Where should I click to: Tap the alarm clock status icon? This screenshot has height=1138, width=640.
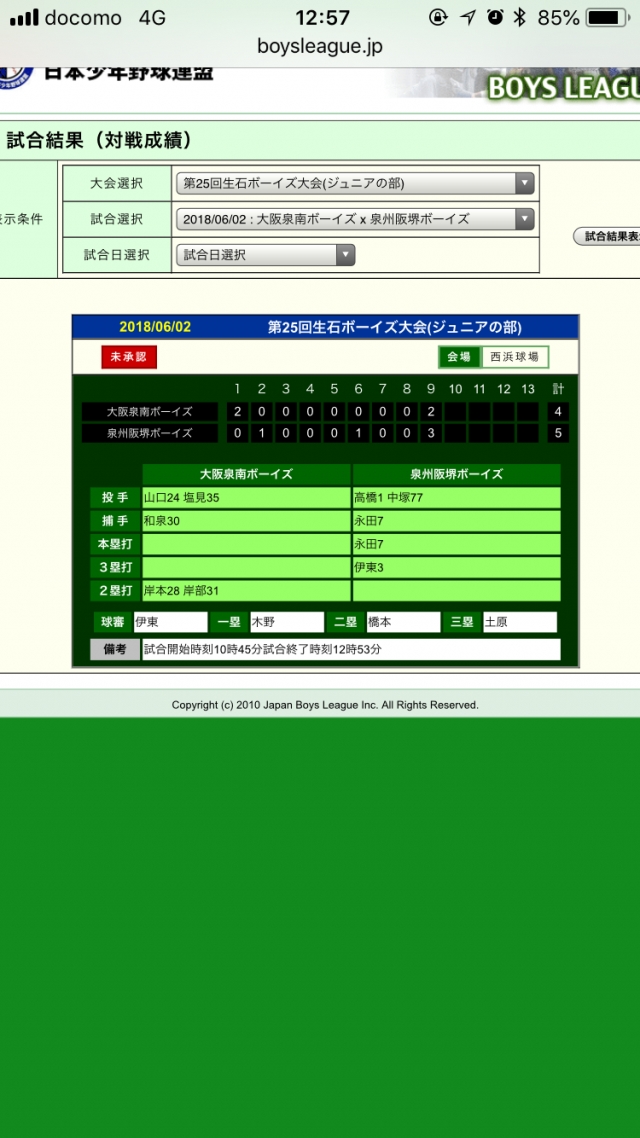[495, 18]
